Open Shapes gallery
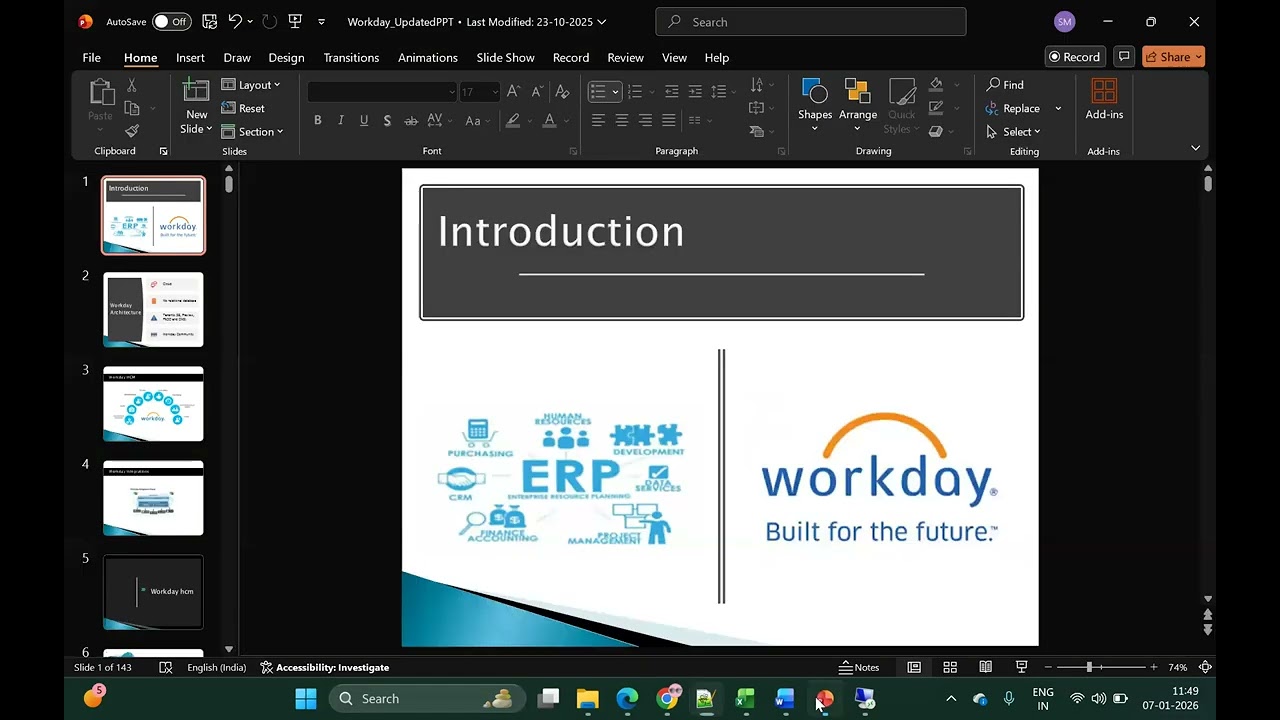The image size is (1280, 720). [x=815, y=105]
